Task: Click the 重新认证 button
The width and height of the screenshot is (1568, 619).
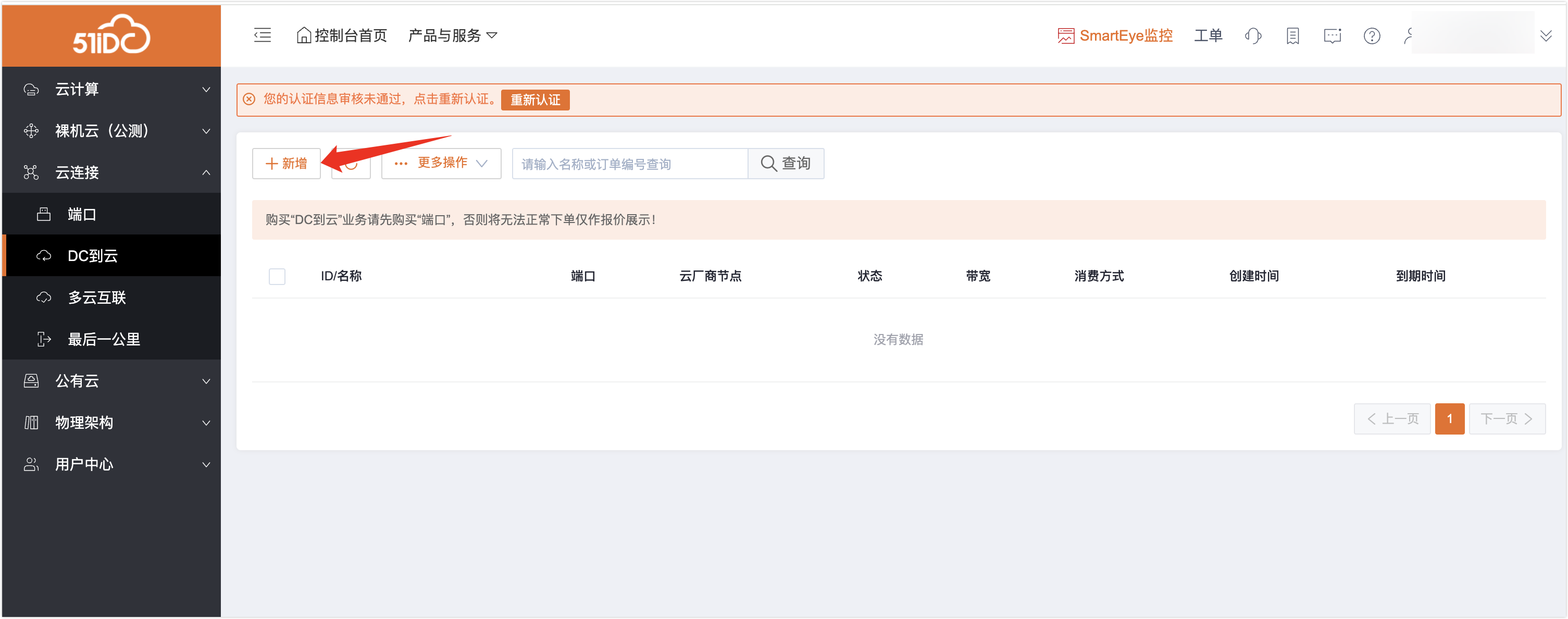Action: (x=534, y=100)
